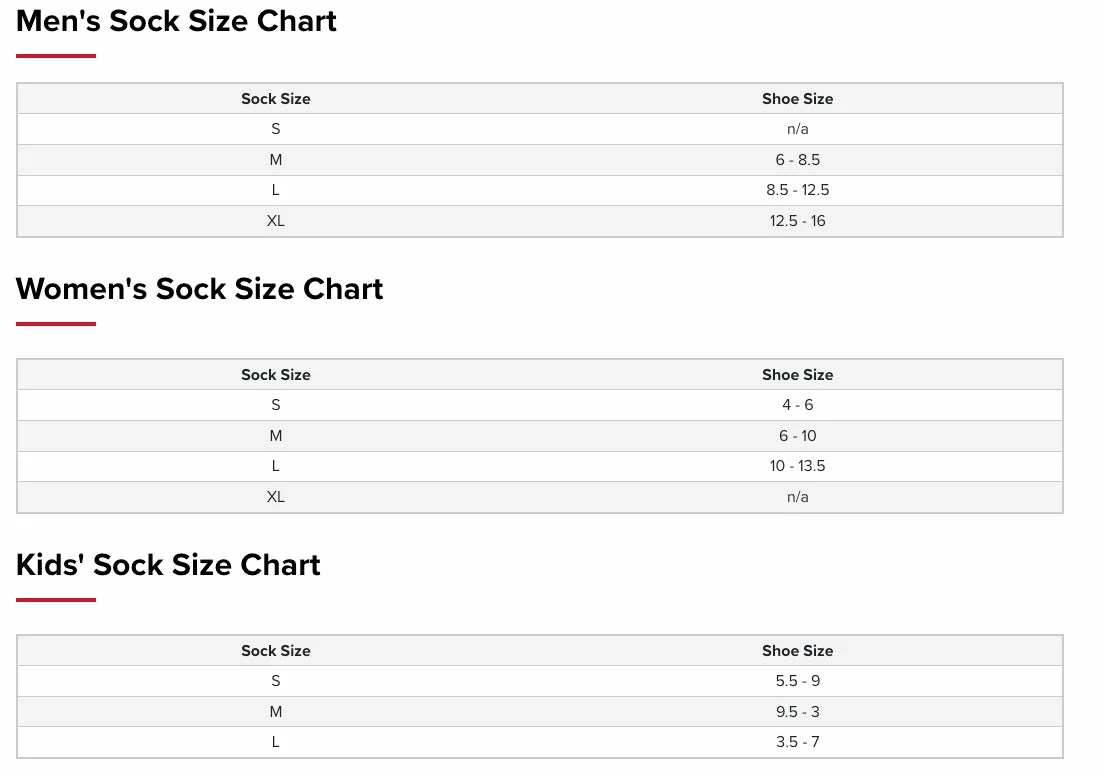Click the S size in Kids' chart
The width and height of the screenshot is (1102, 778).
(276, 681)
